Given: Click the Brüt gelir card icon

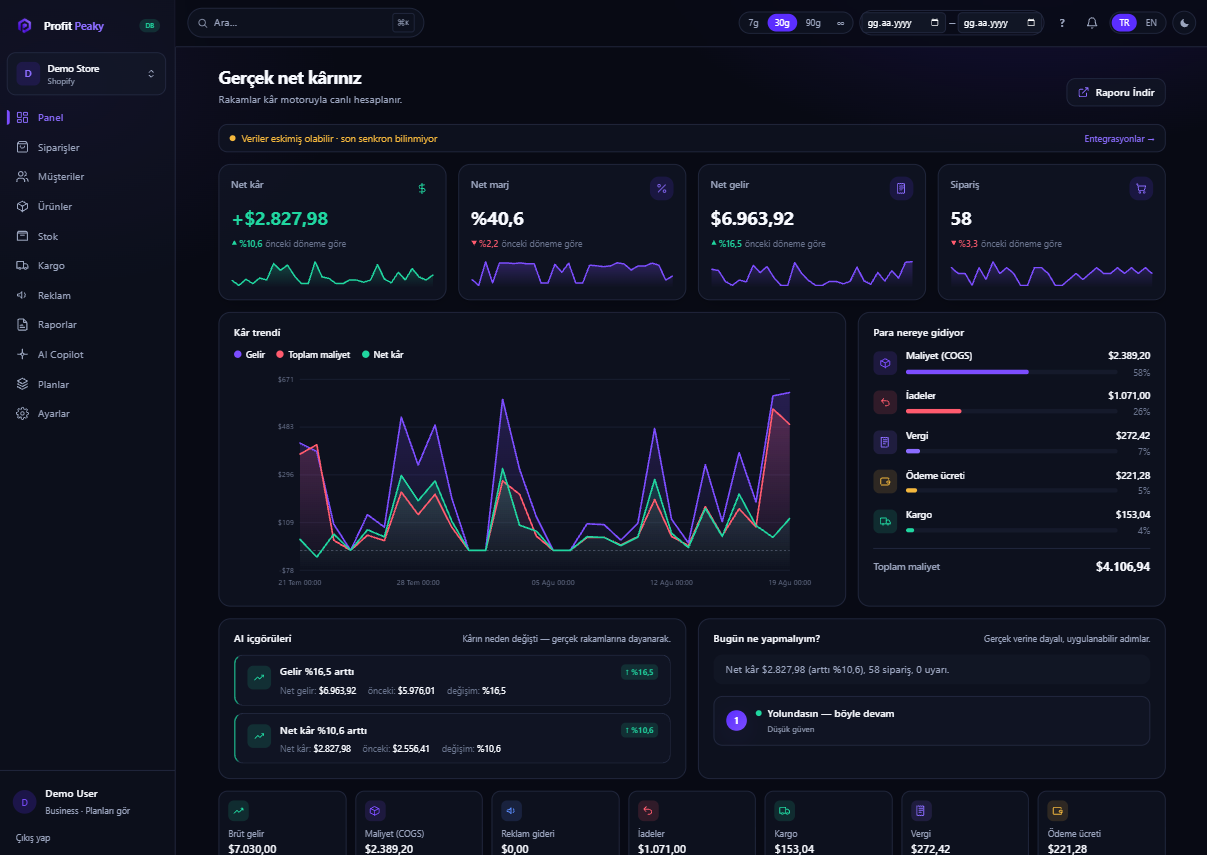Looking at the screenshot, I should click(x=239, y=811).
